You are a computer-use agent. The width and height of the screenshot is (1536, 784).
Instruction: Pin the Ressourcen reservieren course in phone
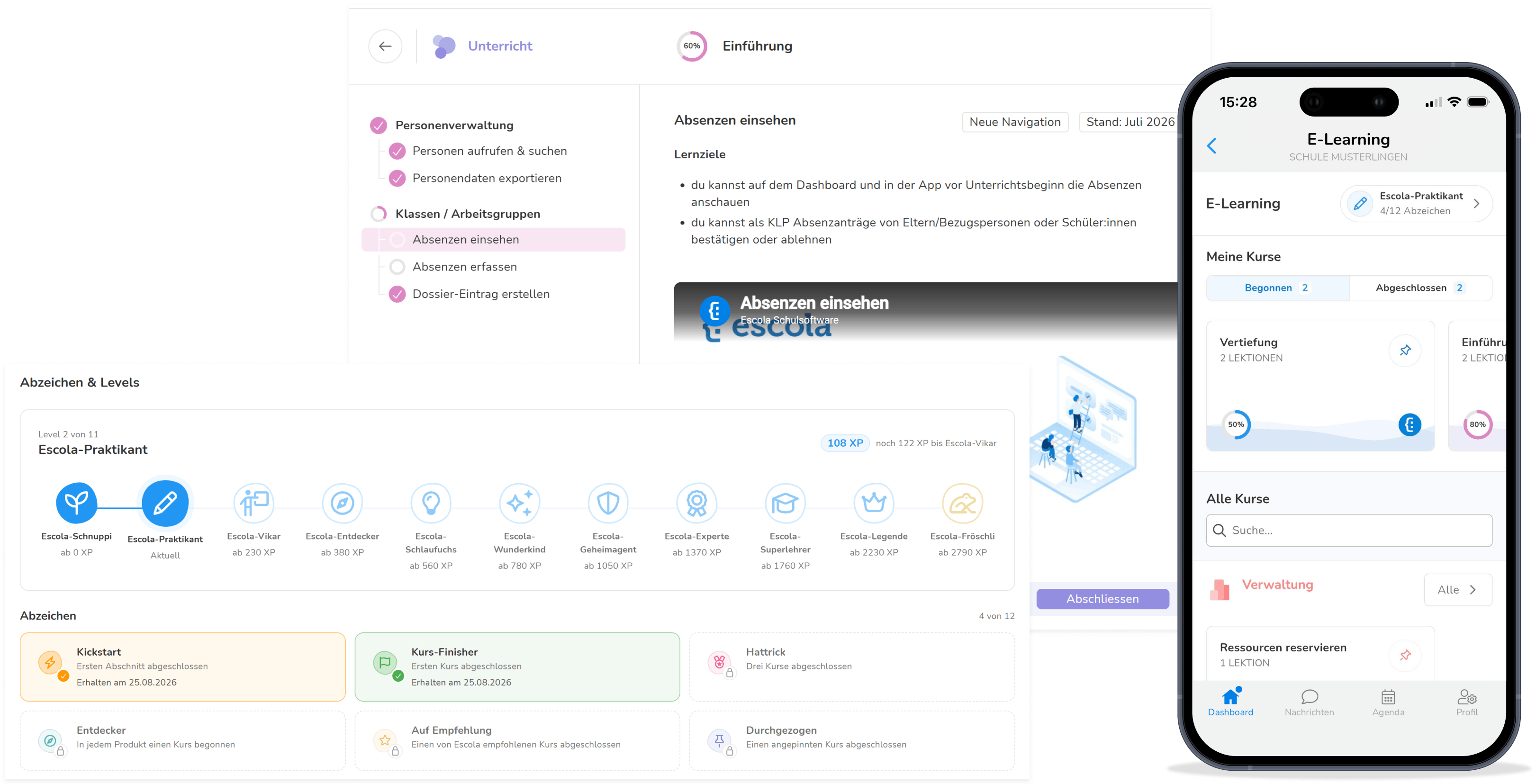pos(1405,655)
